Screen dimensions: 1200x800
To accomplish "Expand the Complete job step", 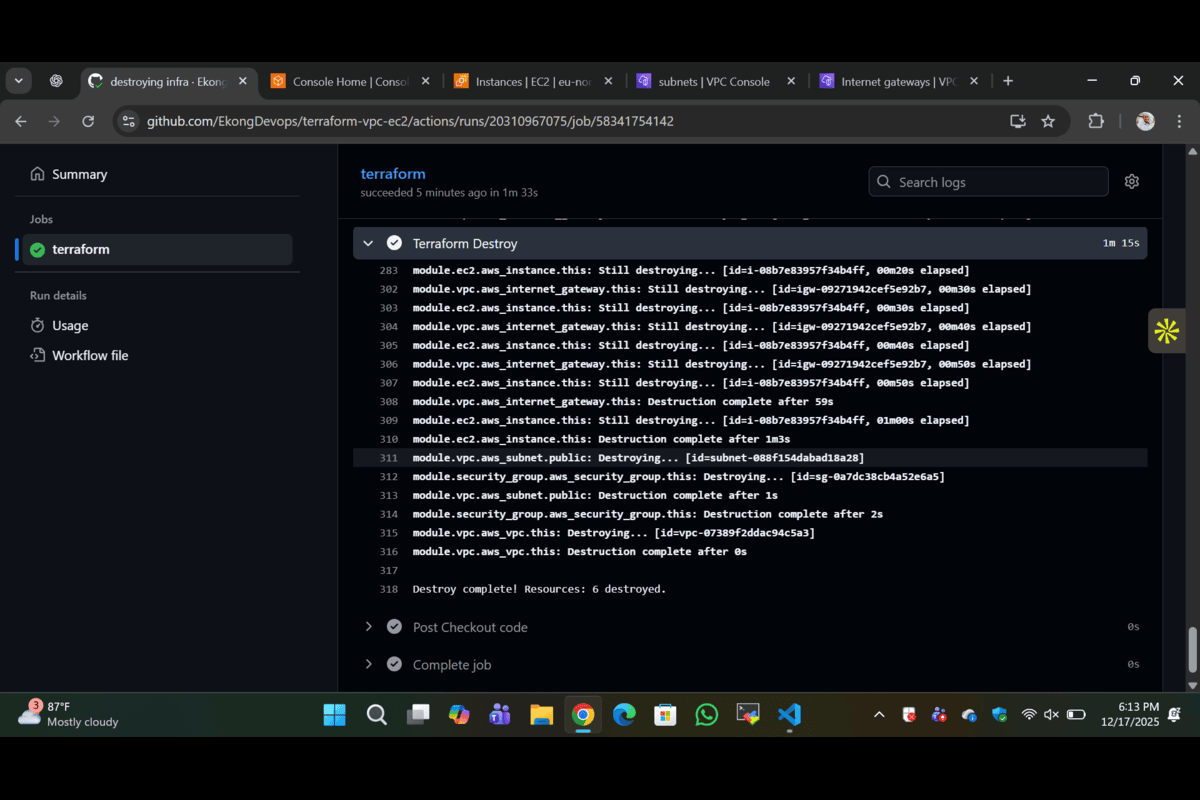I will point(368,665).
